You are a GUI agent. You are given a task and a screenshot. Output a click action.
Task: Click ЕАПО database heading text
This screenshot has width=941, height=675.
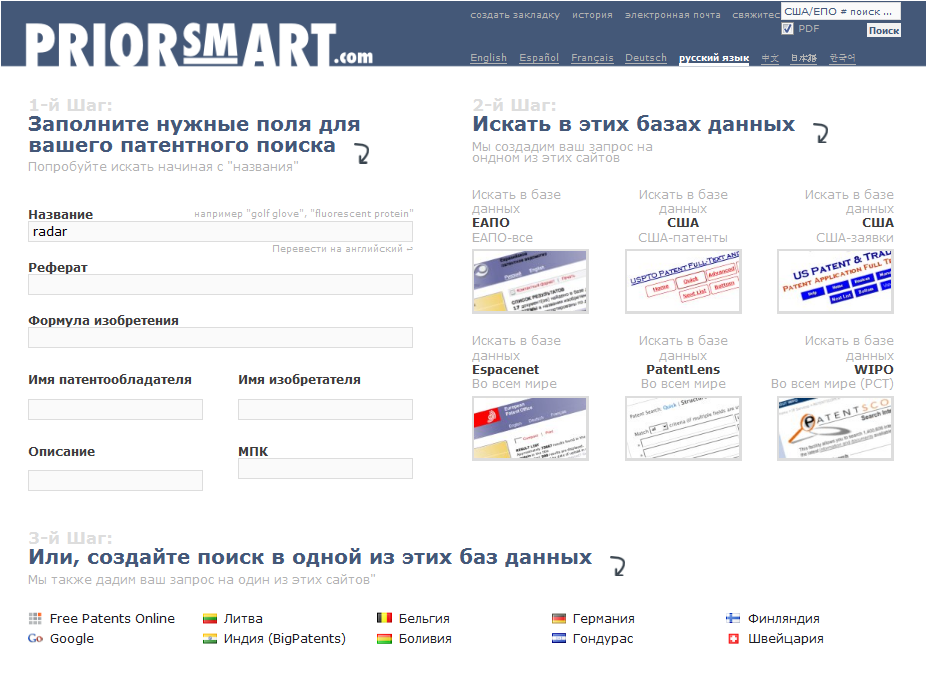coord(491,223)
